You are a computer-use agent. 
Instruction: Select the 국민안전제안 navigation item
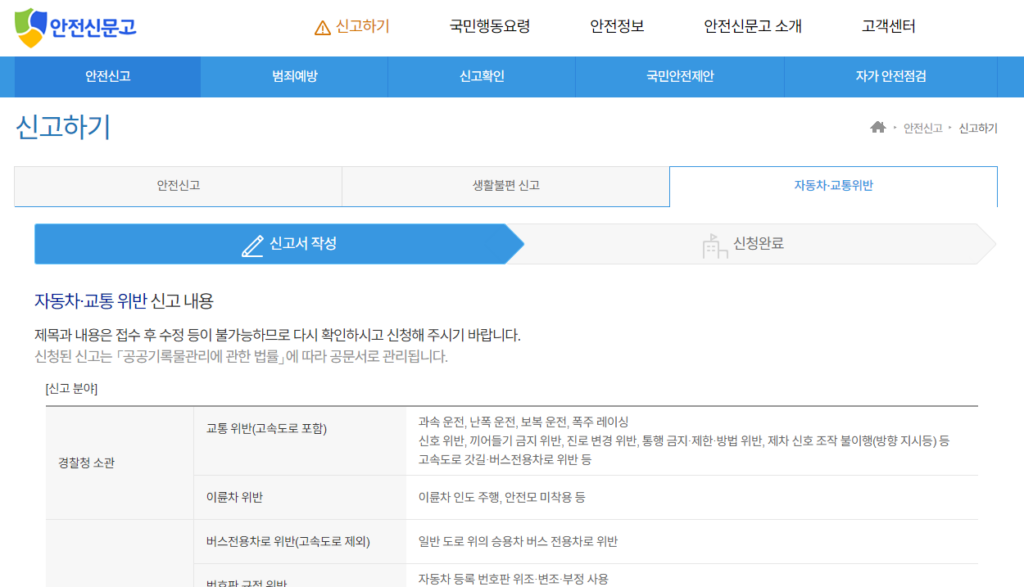pos(680,76)
